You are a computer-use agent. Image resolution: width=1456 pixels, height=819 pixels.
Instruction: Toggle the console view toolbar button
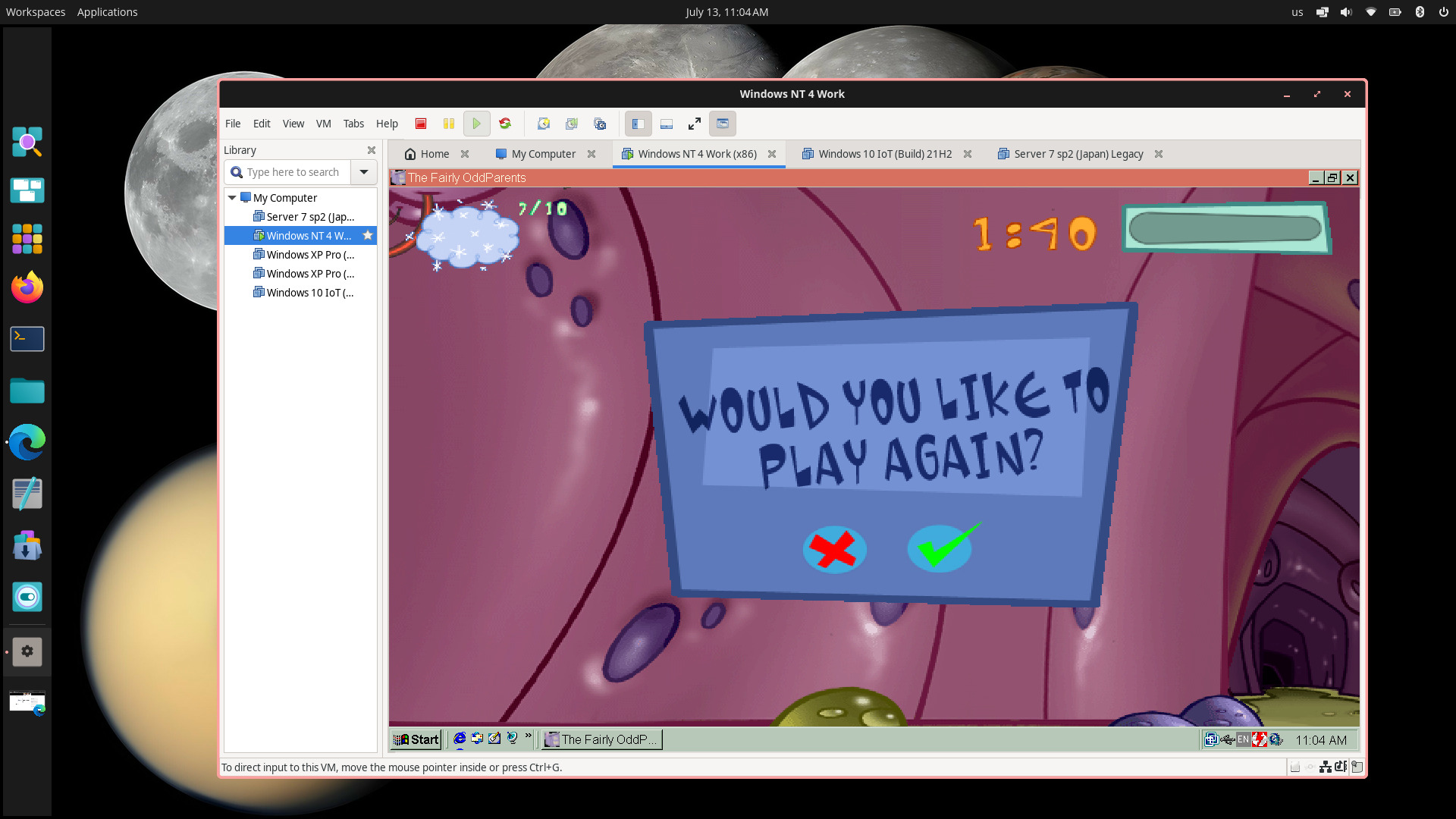[x=723, y=124]
